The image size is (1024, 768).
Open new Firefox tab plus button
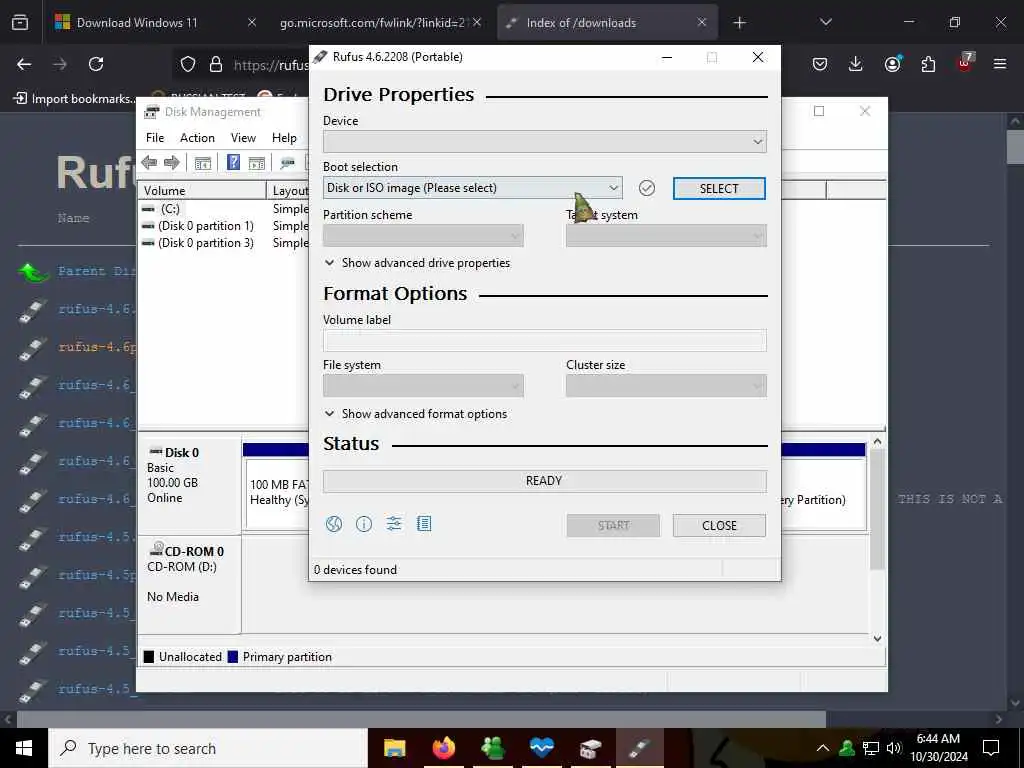[739, 23]
